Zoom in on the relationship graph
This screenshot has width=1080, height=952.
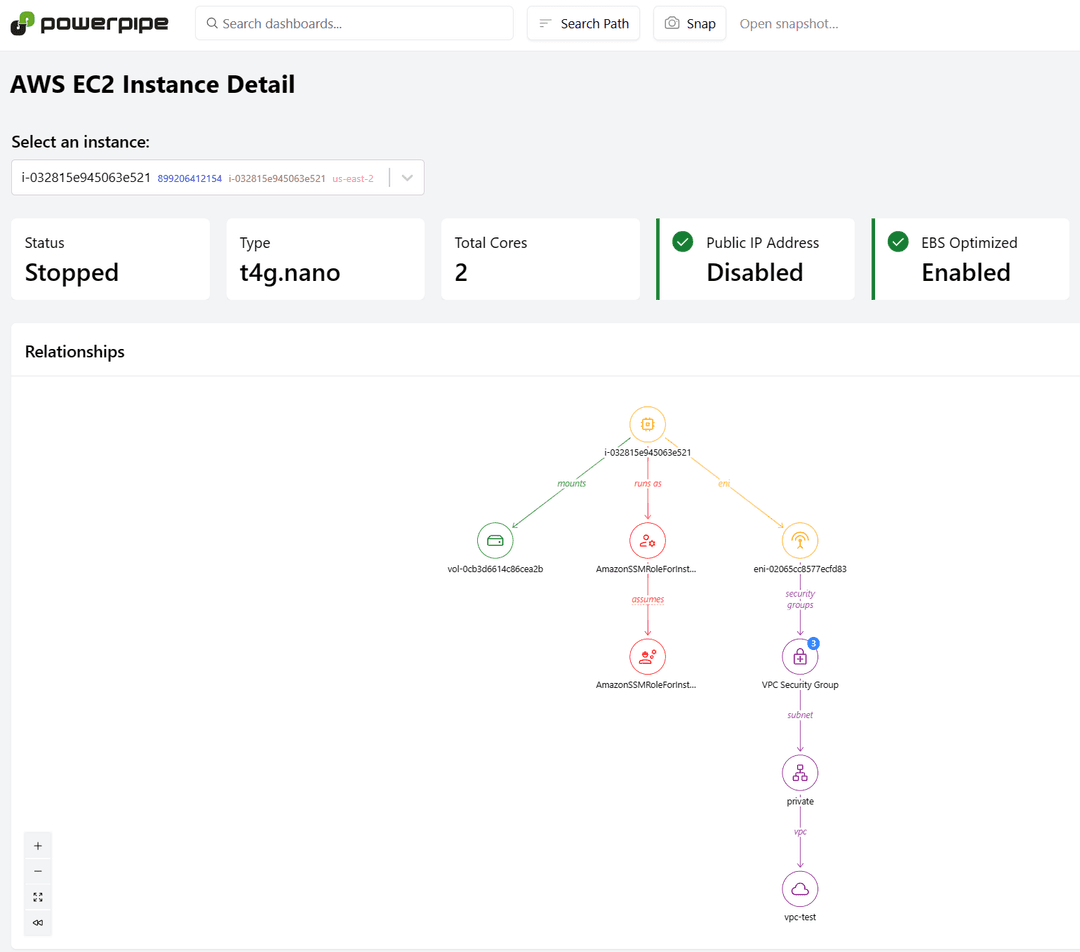[37, 845]
